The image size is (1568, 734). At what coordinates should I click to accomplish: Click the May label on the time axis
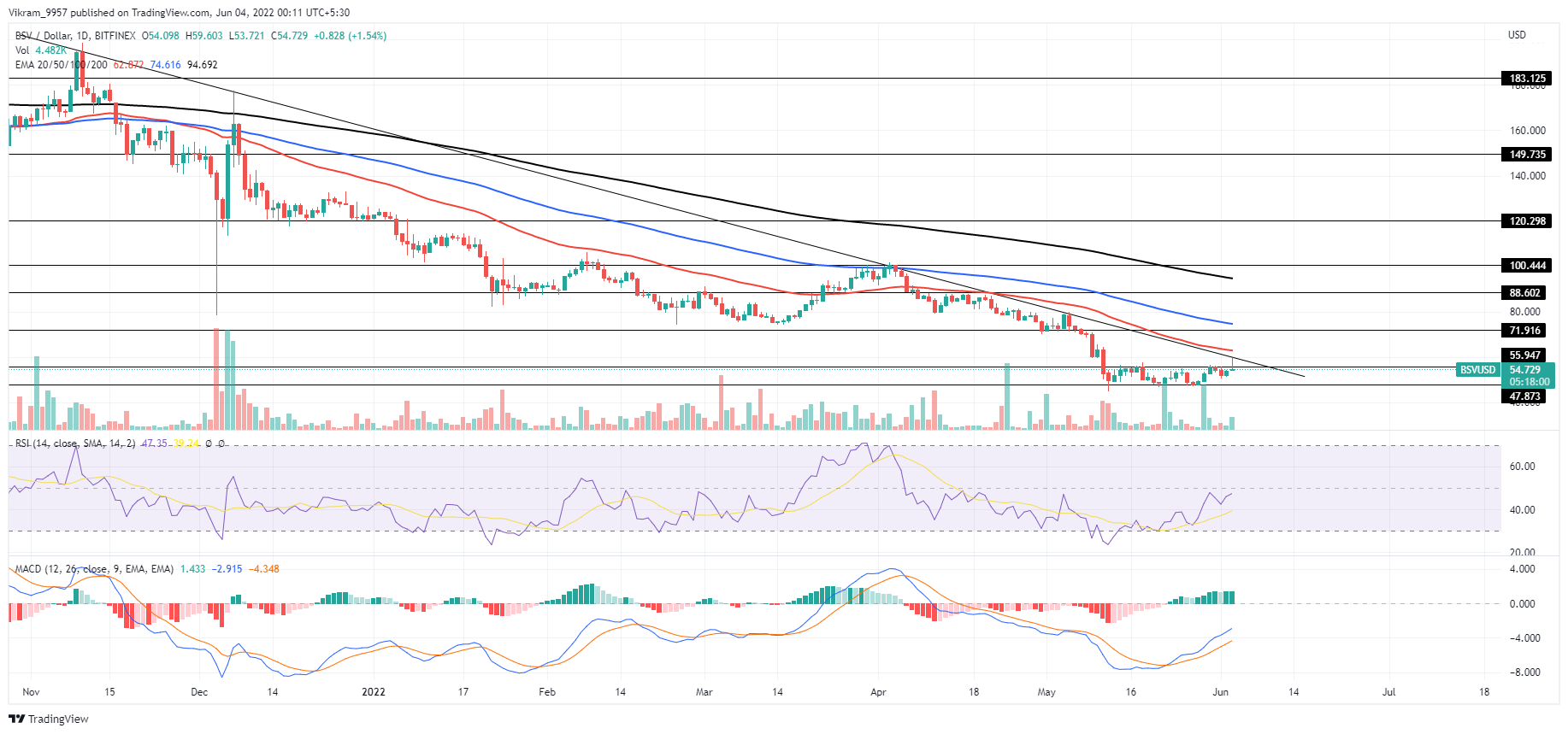[1046, 692]
